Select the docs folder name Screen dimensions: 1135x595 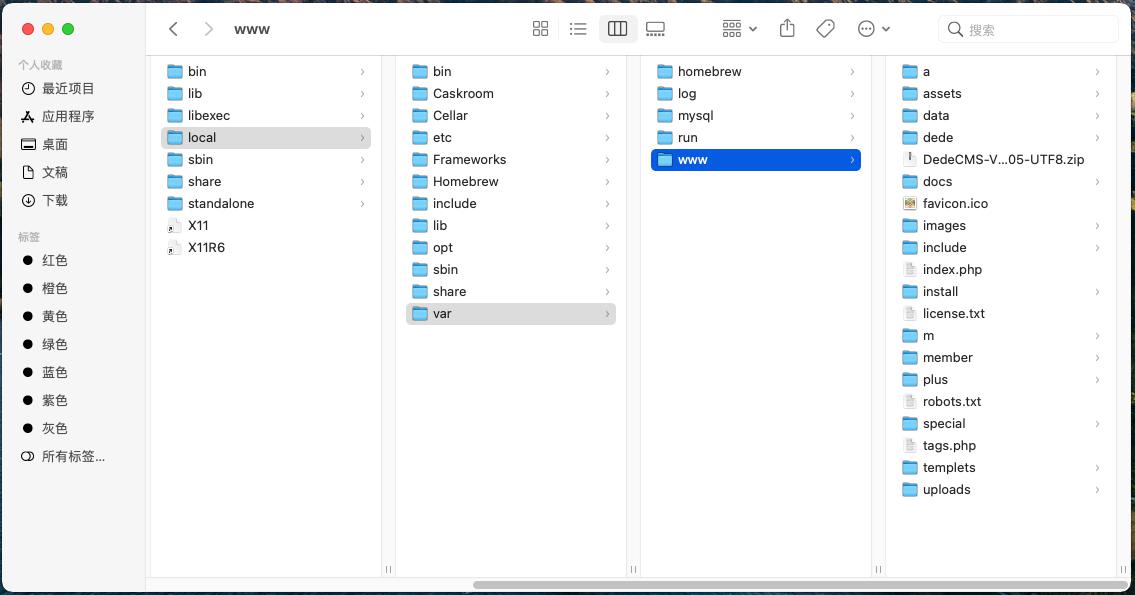point(937,182)
